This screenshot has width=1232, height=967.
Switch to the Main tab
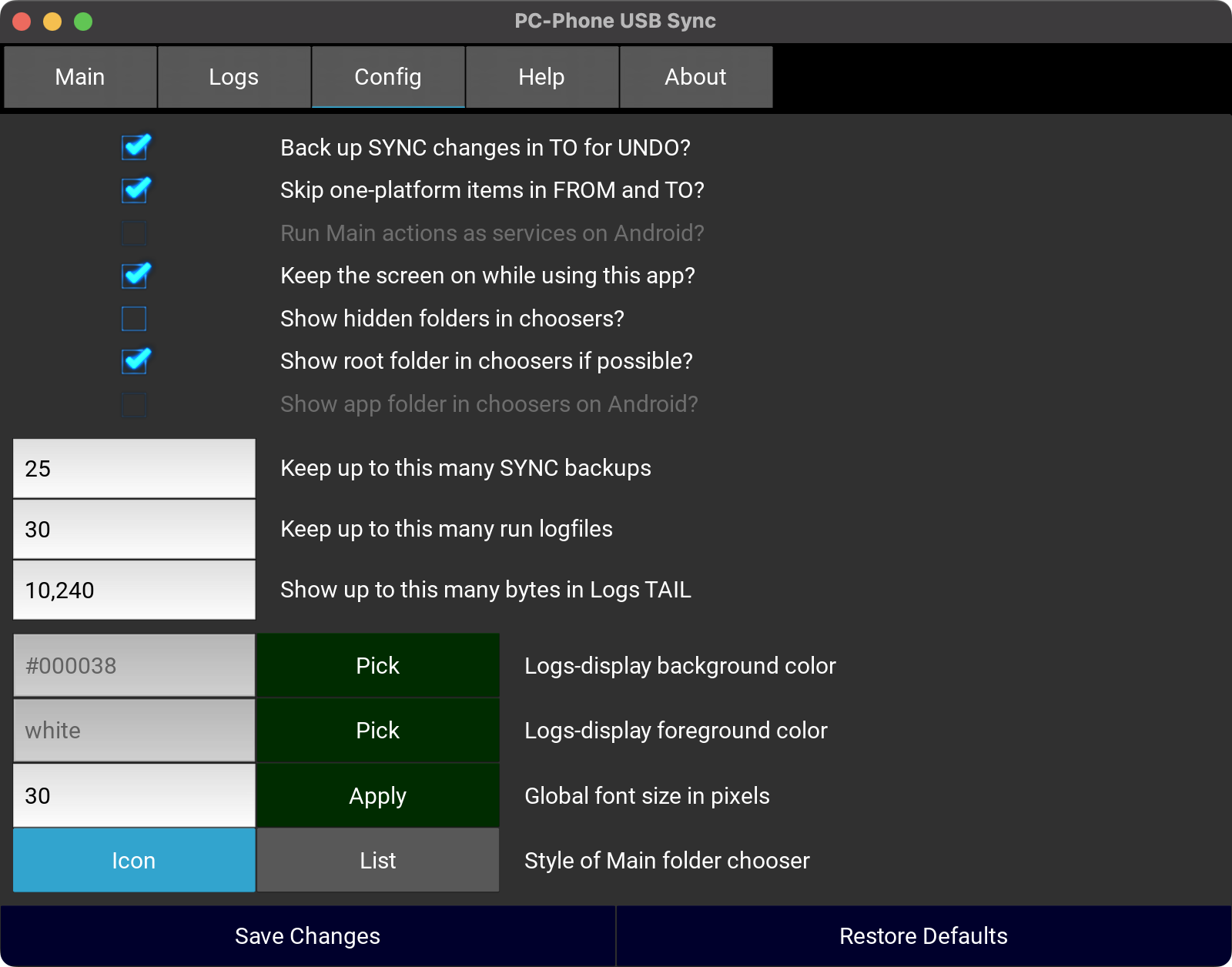coord(80,77)
